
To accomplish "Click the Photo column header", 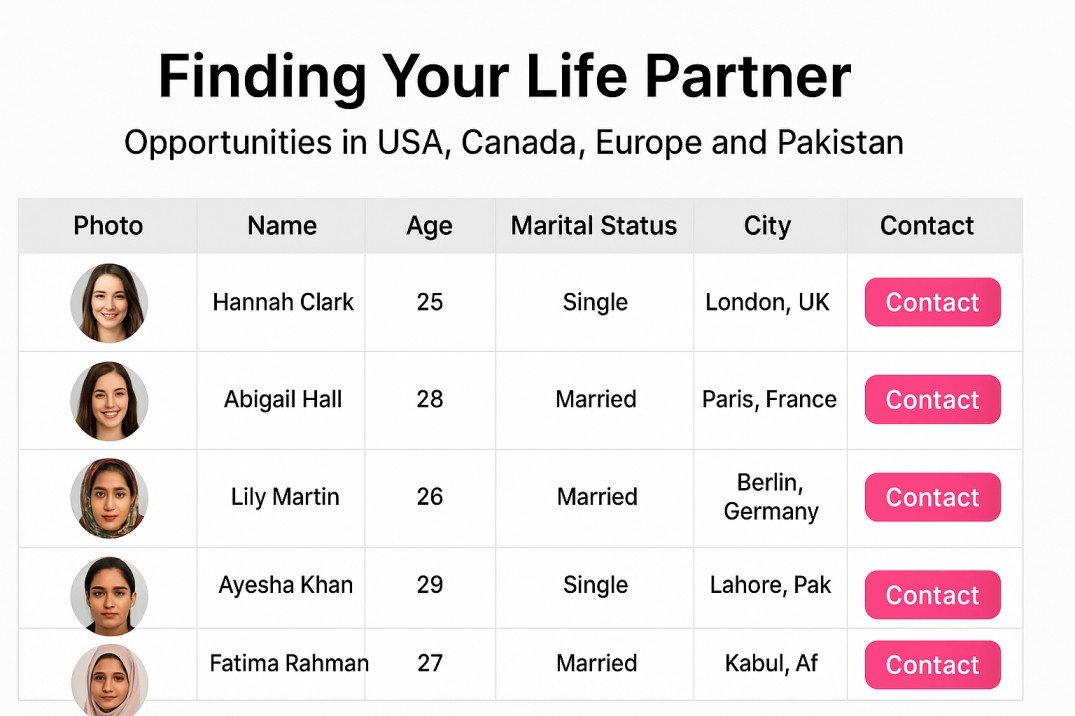I will [x=108, y=226].
